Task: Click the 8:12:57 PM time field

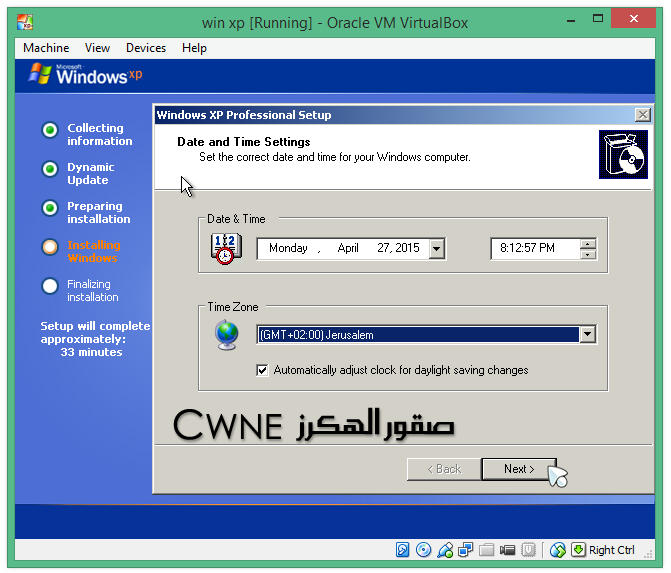Action: pos(535,249)
